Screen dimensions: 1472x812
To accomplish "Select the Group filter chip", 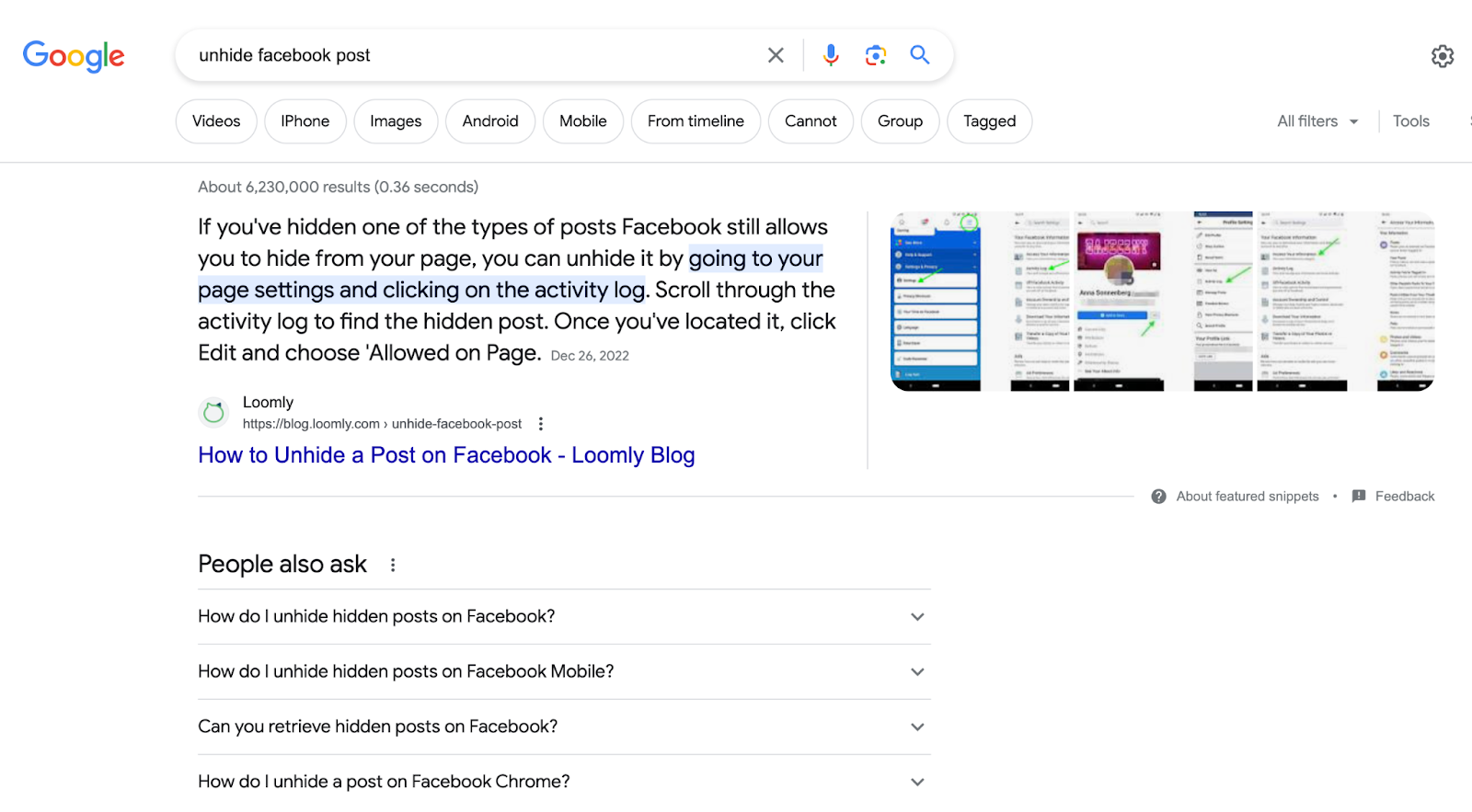I will pyautogui.click(x=900, y=121).
